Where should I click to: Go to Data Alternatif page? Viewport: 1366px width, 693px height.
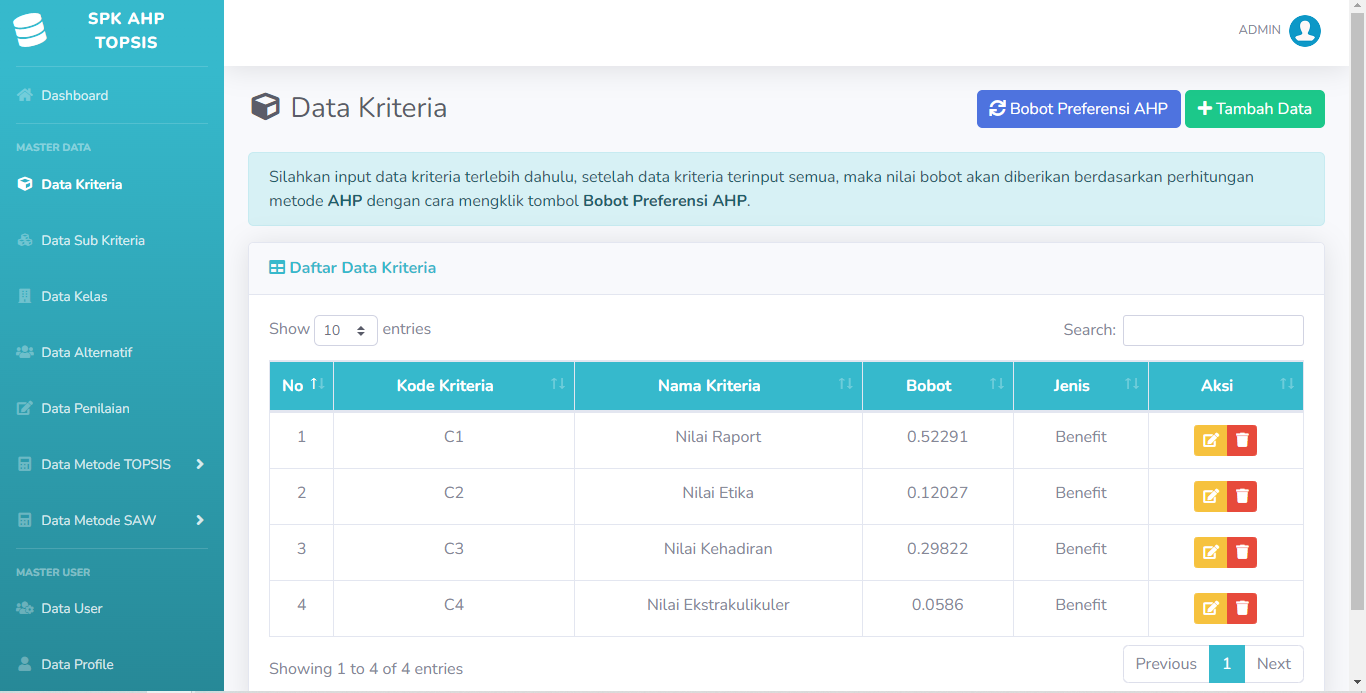87,352
